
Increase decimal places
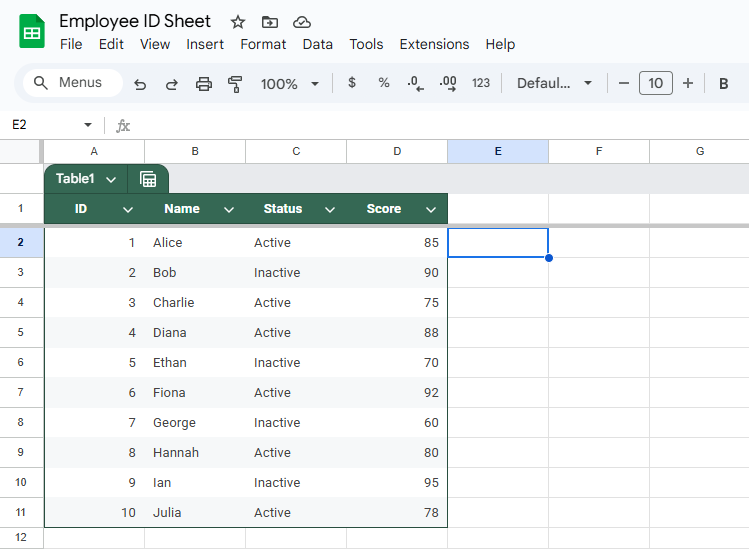[x=448, y=84]
